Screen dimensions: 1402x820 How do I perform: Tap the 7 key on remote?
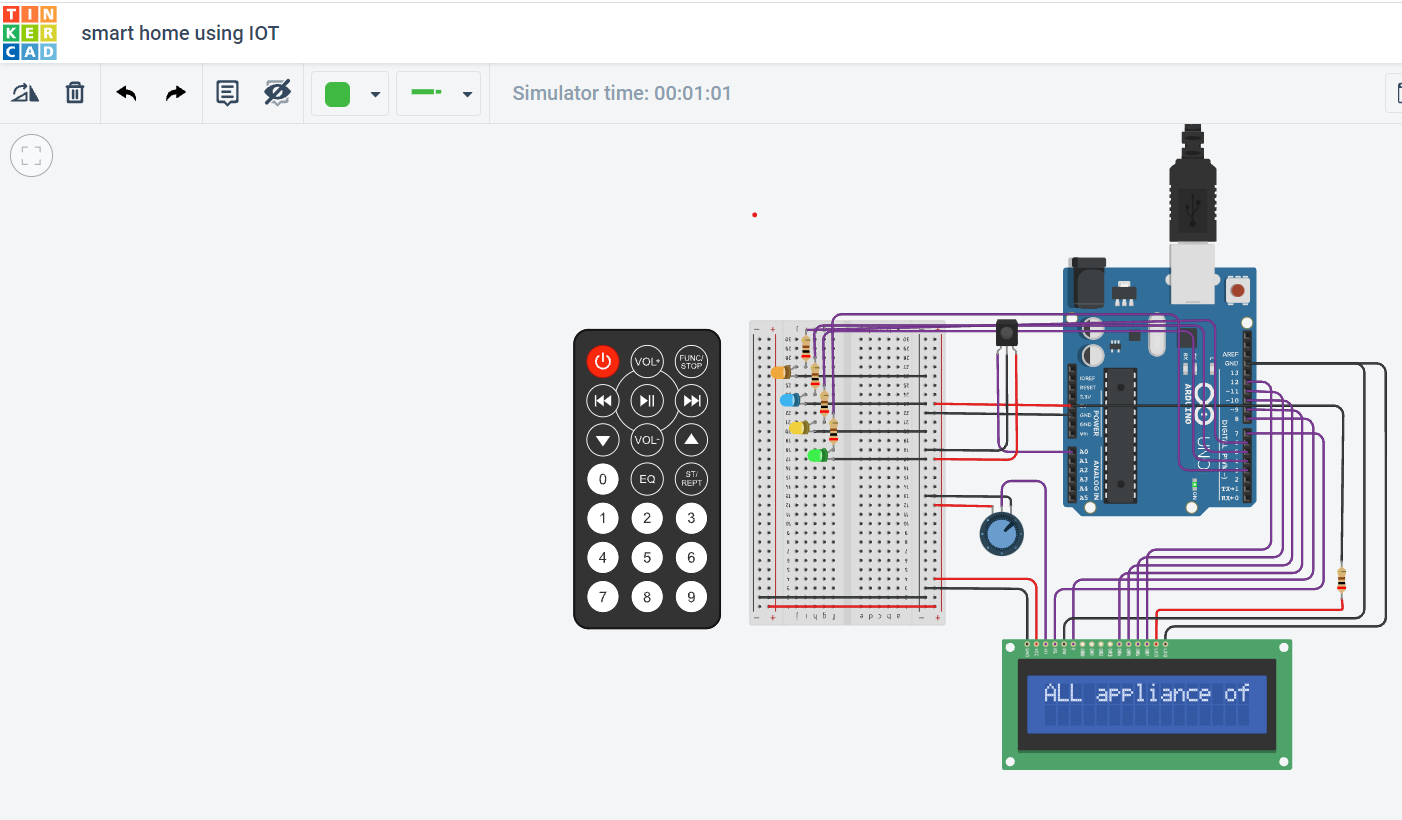602,597
